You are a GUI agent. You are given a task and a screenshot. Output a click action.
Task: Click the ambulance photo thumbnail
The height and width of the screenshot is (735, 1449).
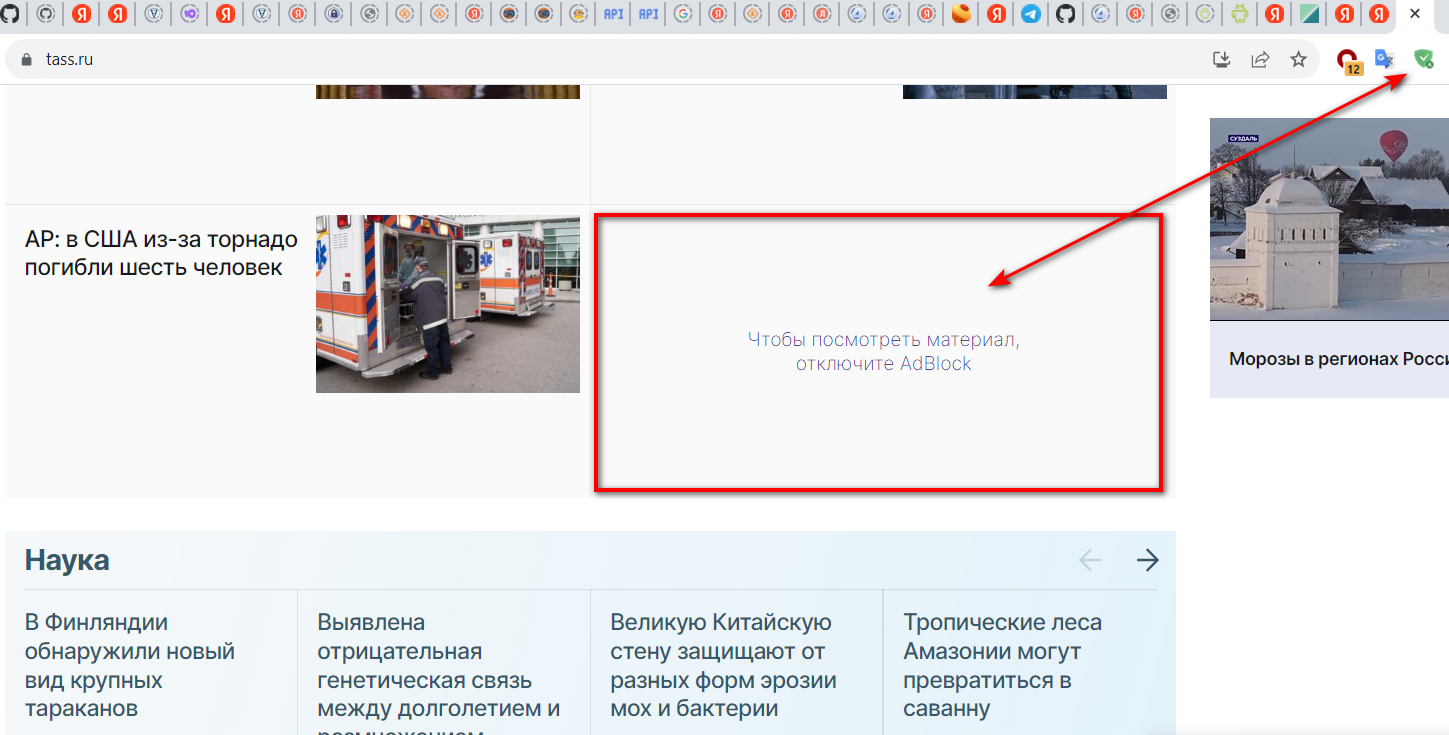coord(447,303)
